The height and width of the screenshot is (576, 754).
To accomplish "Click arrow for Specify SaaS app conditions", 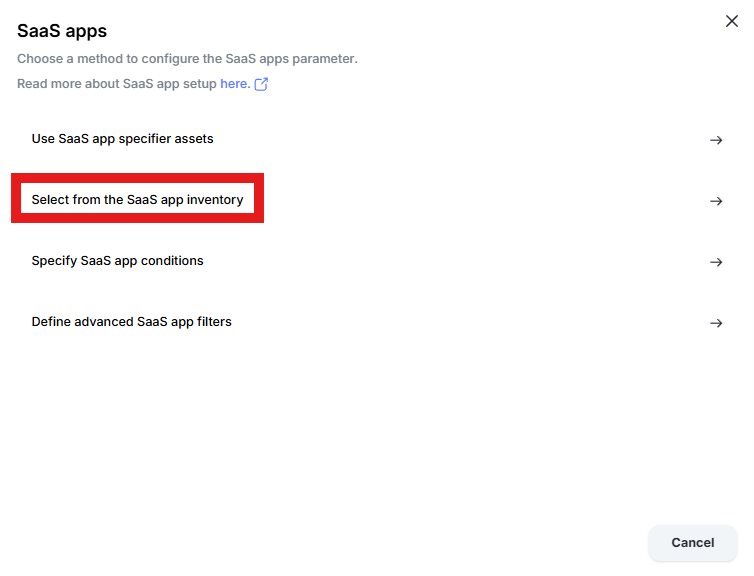I will coord(716,262).
